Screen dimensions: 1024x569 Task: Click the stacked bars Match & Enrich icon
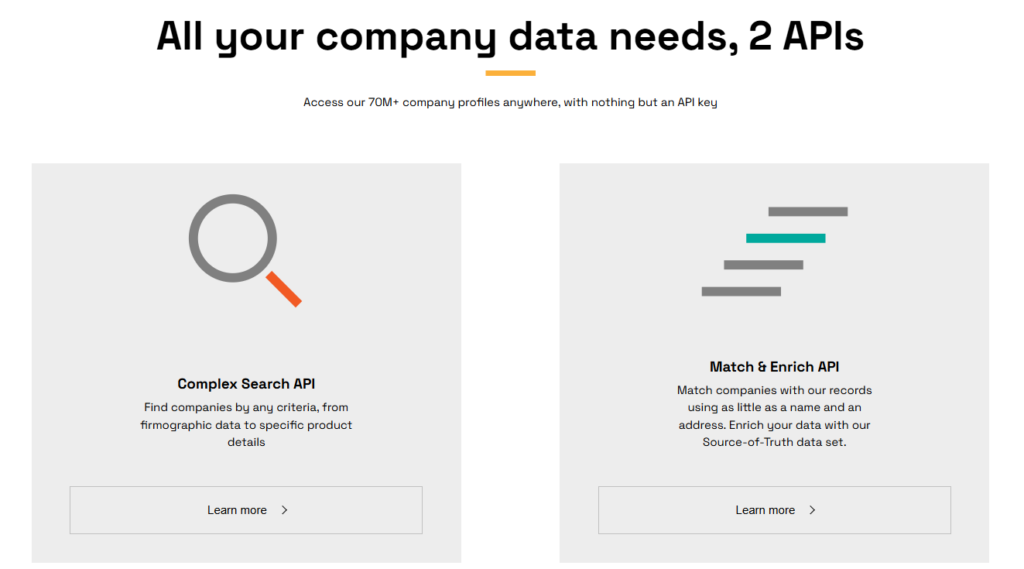click(x=775, y=252)
